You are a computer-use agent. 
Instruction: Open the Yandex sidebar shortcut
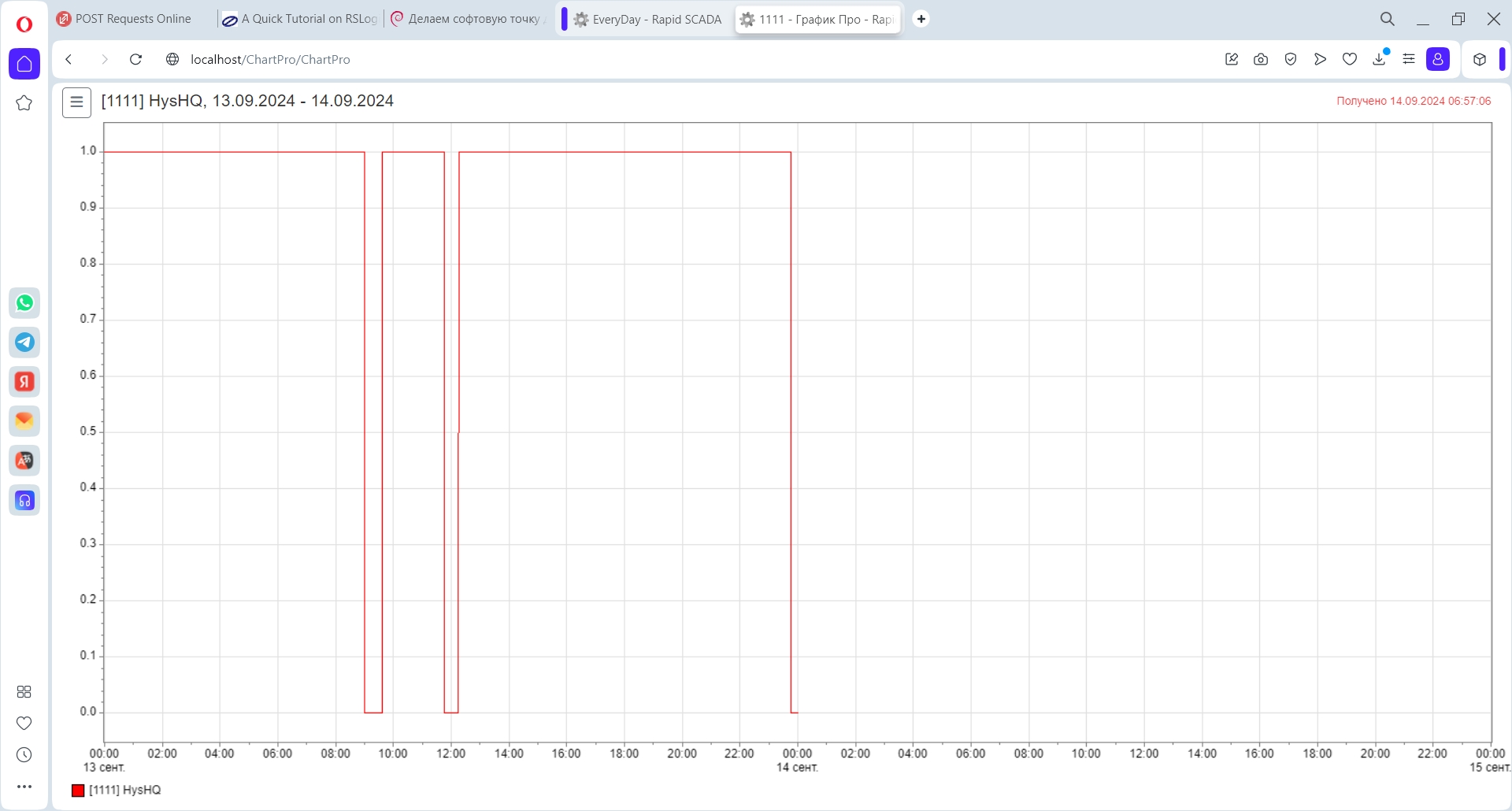click(24, 382)
